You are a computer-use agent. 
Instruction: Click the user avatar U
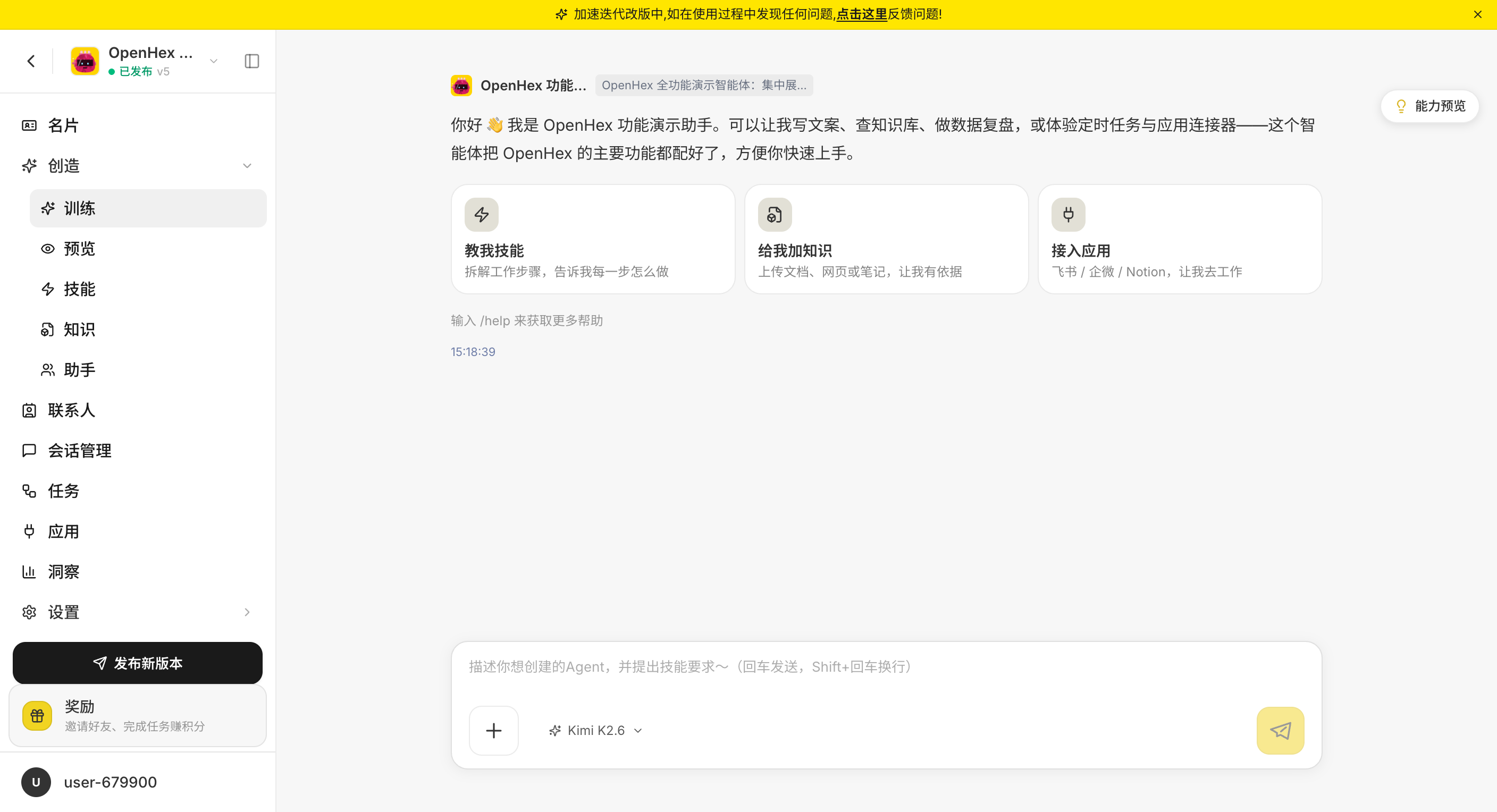click(36, 782)
